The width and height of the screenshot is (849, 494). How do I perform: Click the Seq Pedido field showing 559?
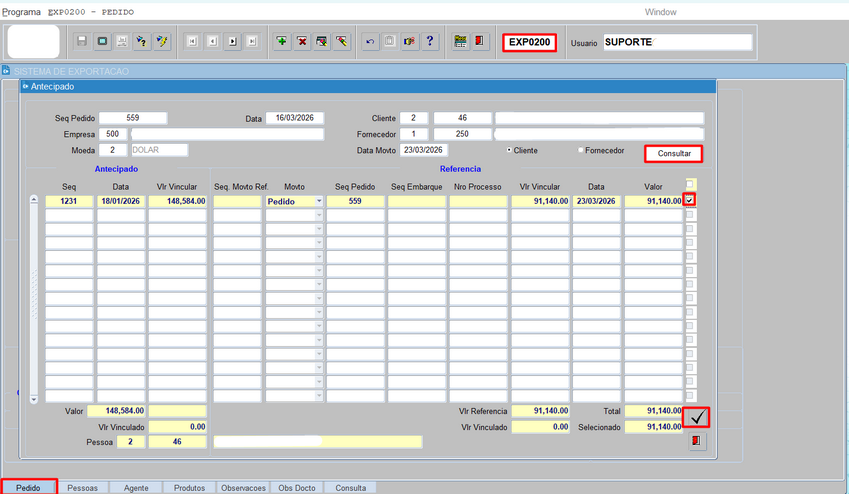132,118
